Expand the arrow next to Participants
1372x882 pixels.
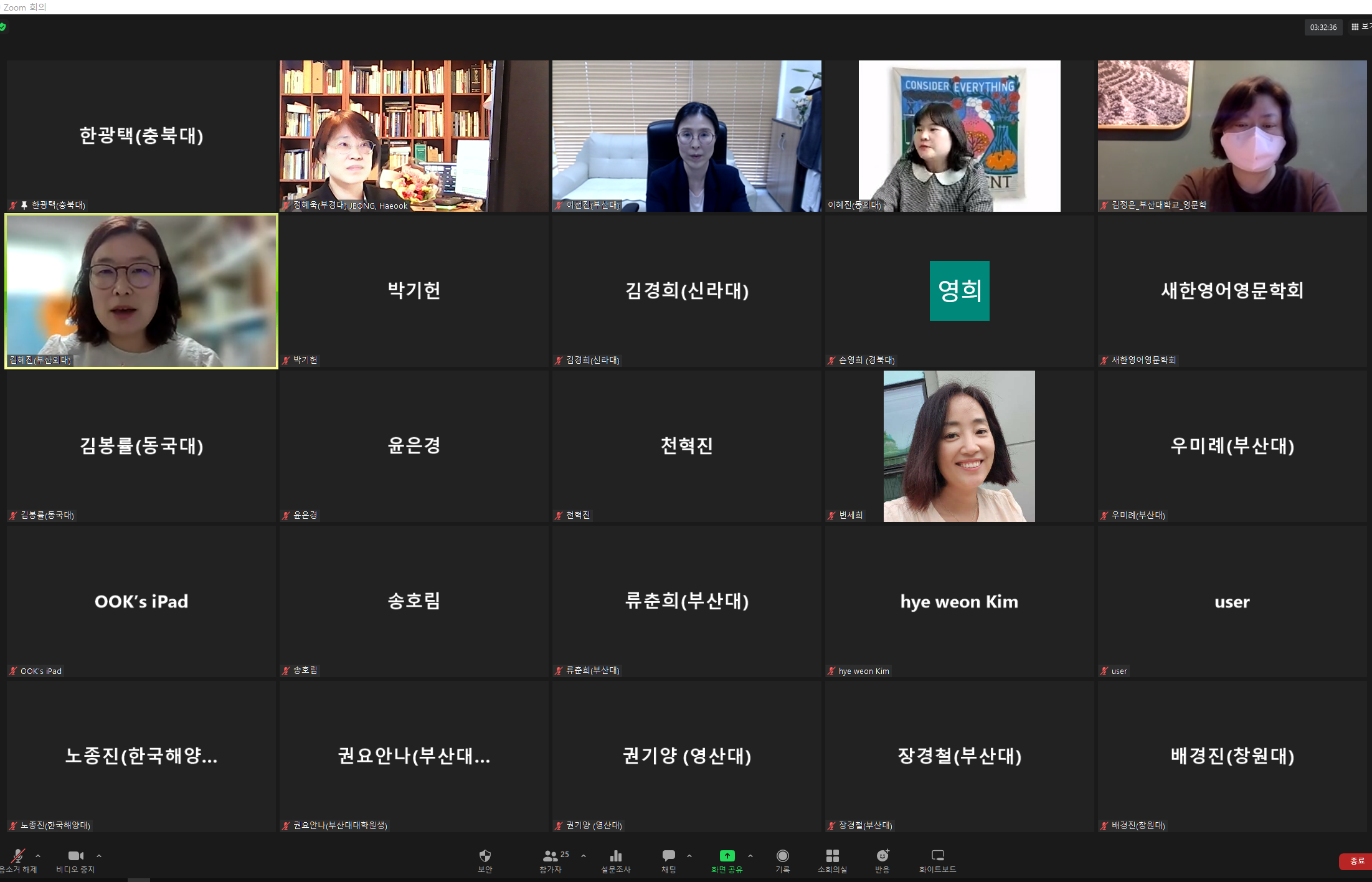pyautogui.click(x=584, y=856)
